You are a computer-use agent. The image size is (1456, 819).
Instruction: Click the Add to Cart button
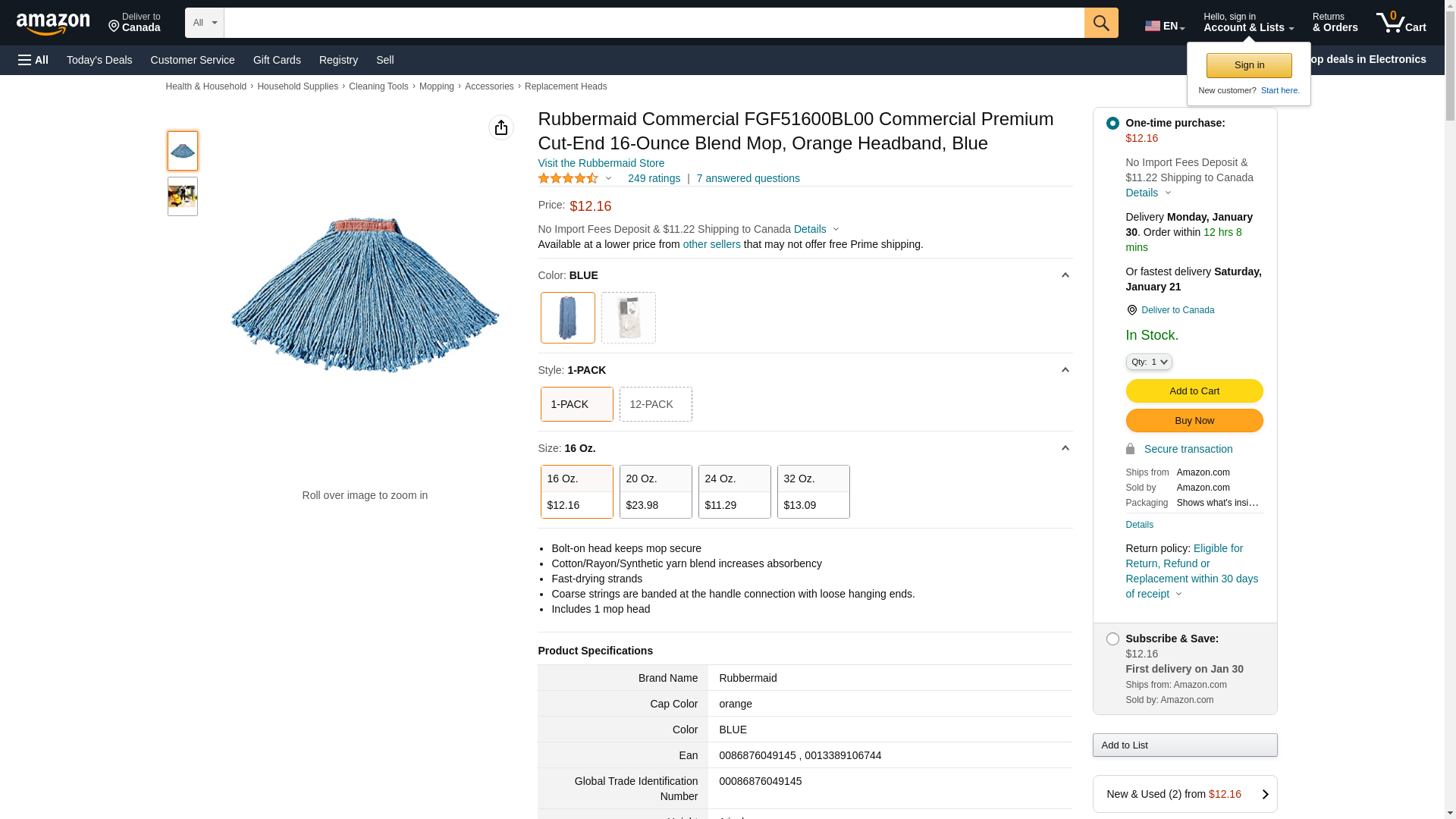pos(1194,391)
